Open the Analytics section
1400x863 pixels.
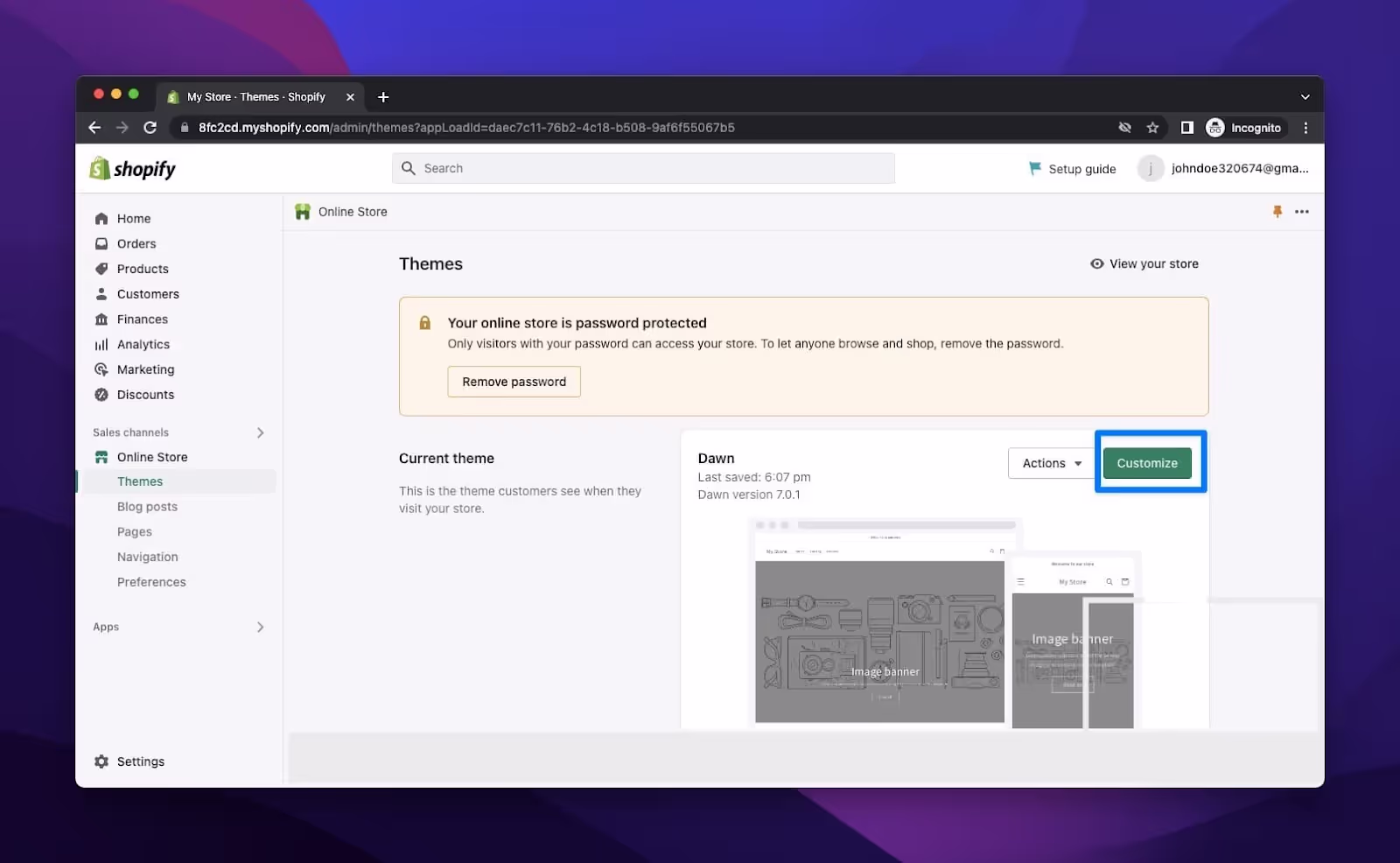coord(143,345)
